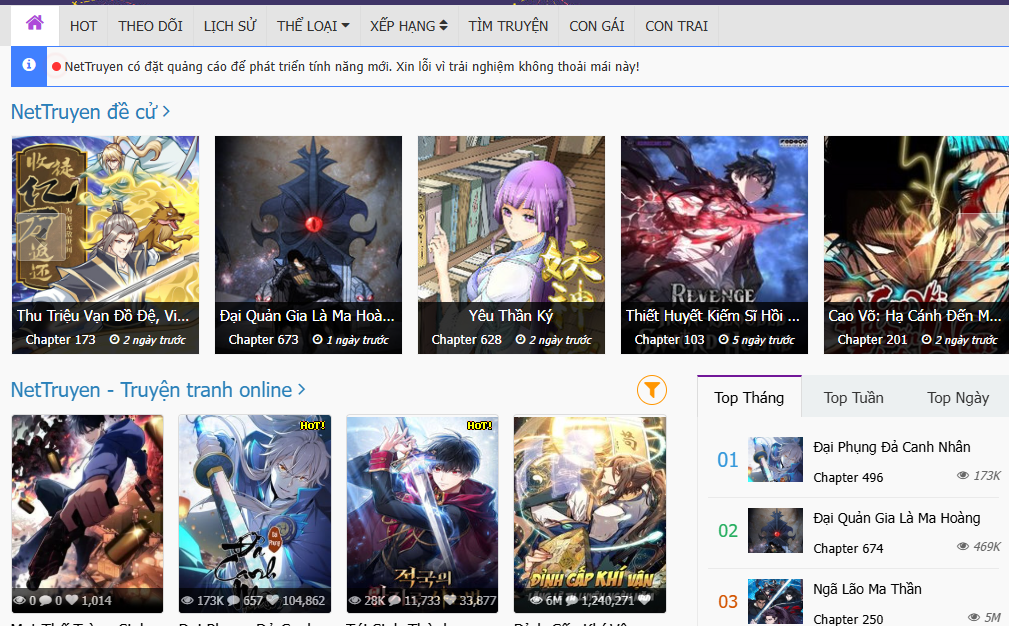Open the HOT menu item
The width and height of the screenshot is (1009, 626).
coord(83,26)
